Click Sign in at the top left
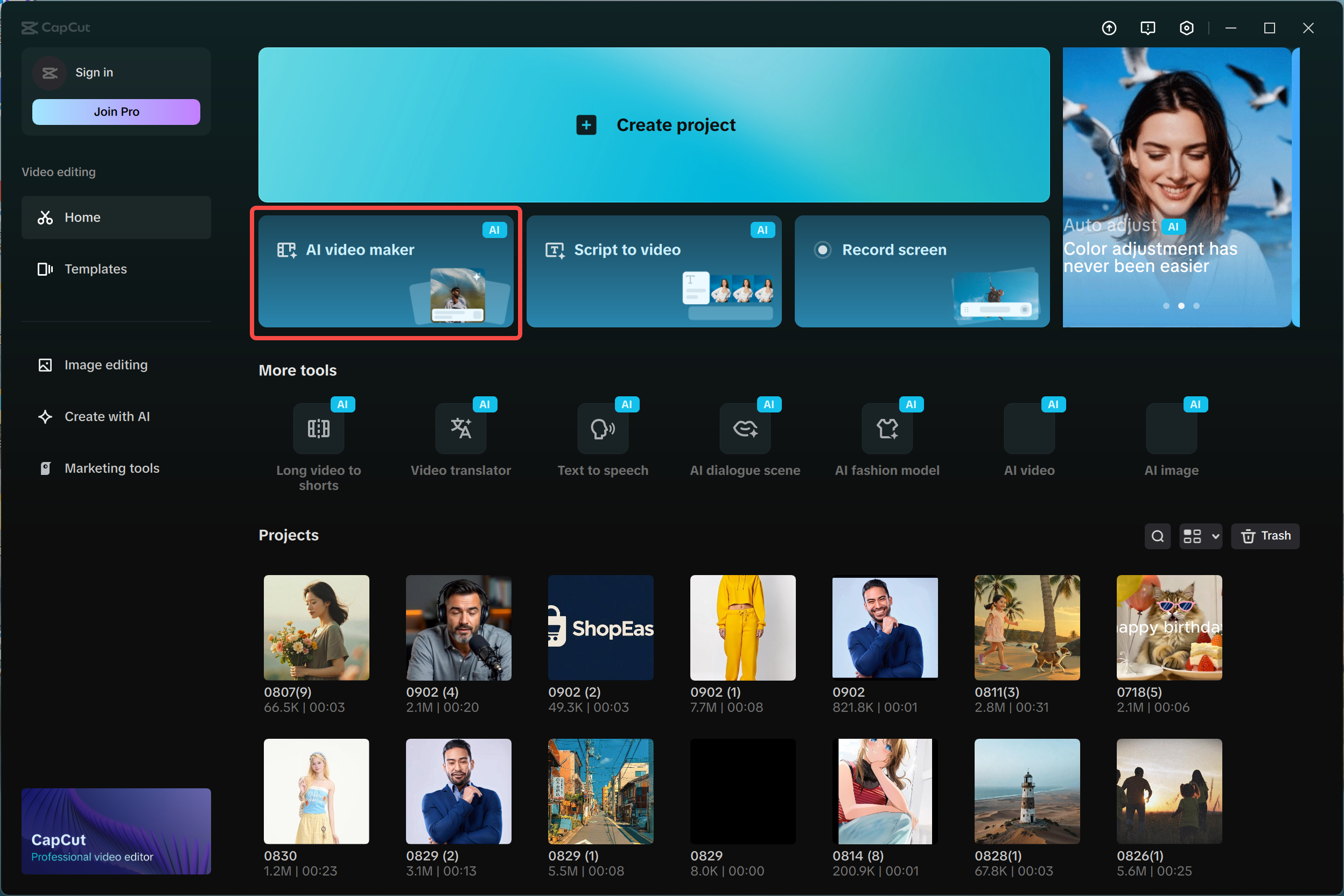 [93, 73]
